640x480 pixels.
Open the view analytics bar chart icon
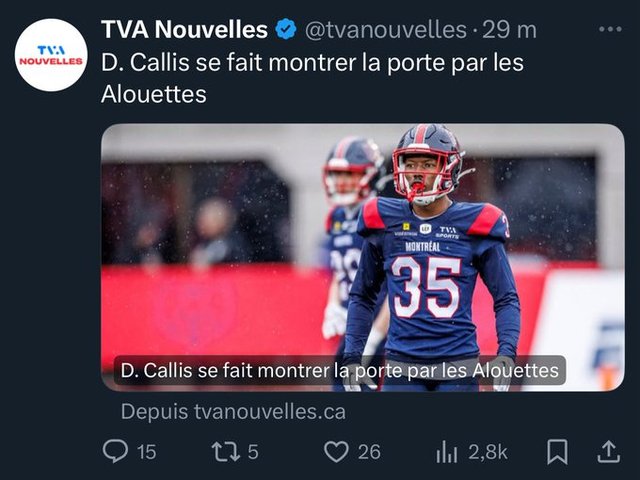[x=446, y=452]
